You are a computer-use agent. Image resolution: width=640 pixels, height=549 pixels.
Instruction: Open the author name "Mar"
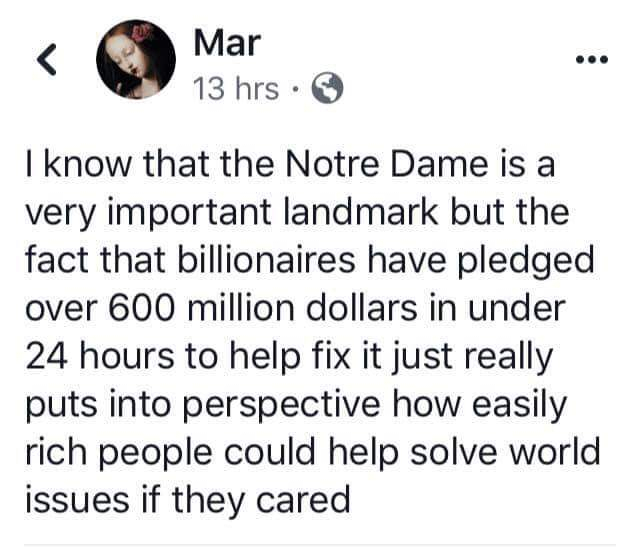(227, 41)
